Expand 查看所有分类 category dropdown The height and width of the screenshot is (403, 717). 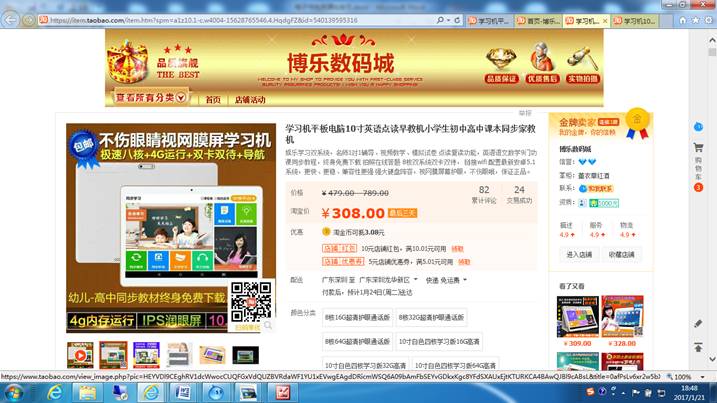tap(150, 98)
